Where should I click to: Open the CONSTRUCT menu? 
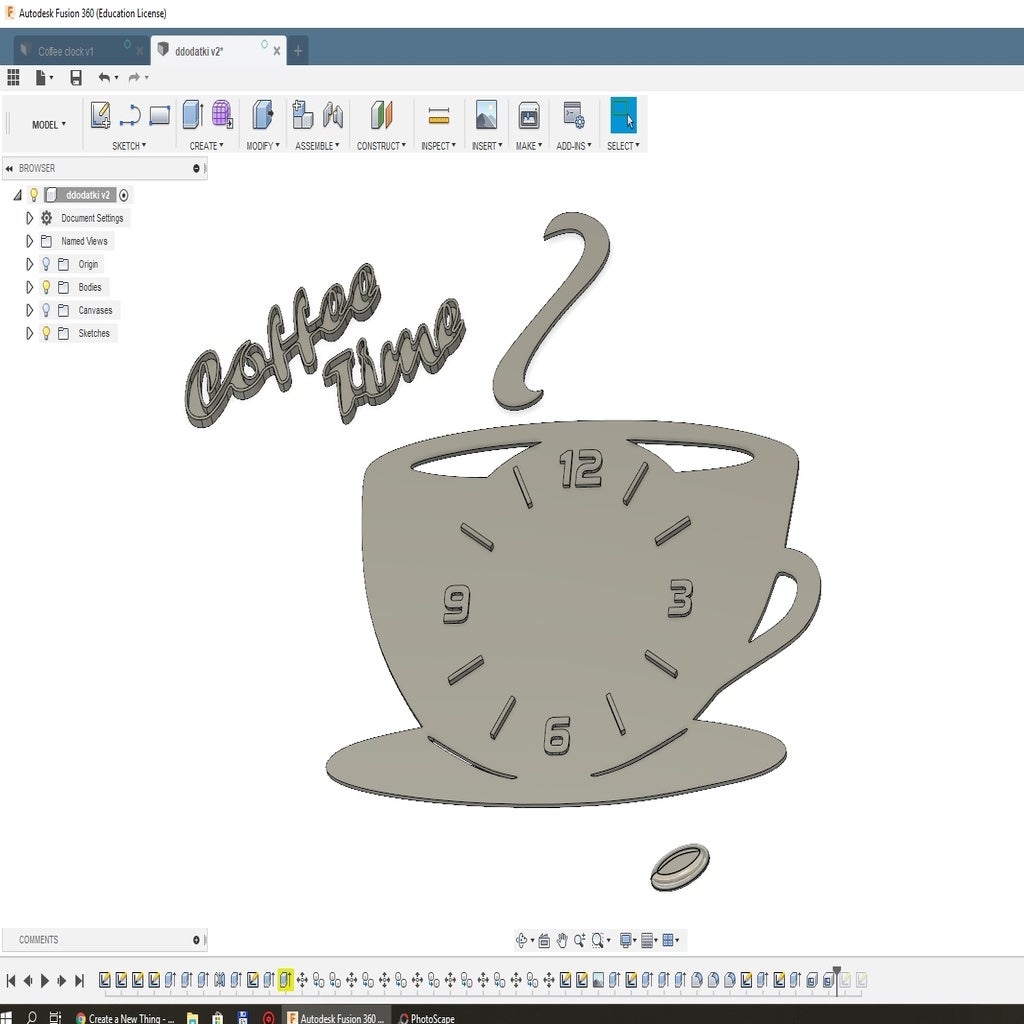(x=381, y=146)
